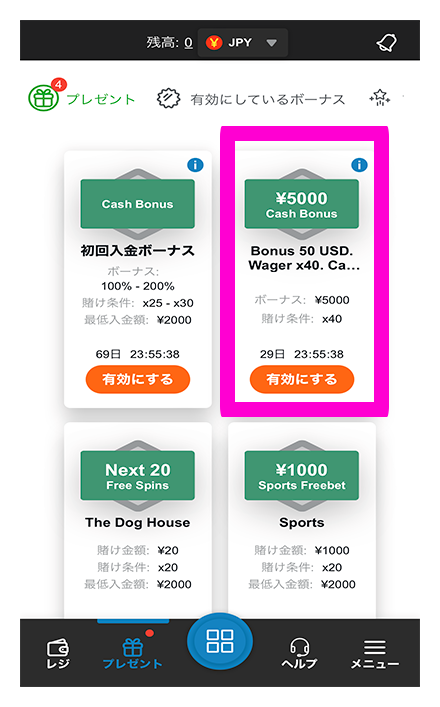This screenshot has height=707, width=440.
Task: Click the balance amount 0 link
Action: pyautogui.click(x=188, y=43)
